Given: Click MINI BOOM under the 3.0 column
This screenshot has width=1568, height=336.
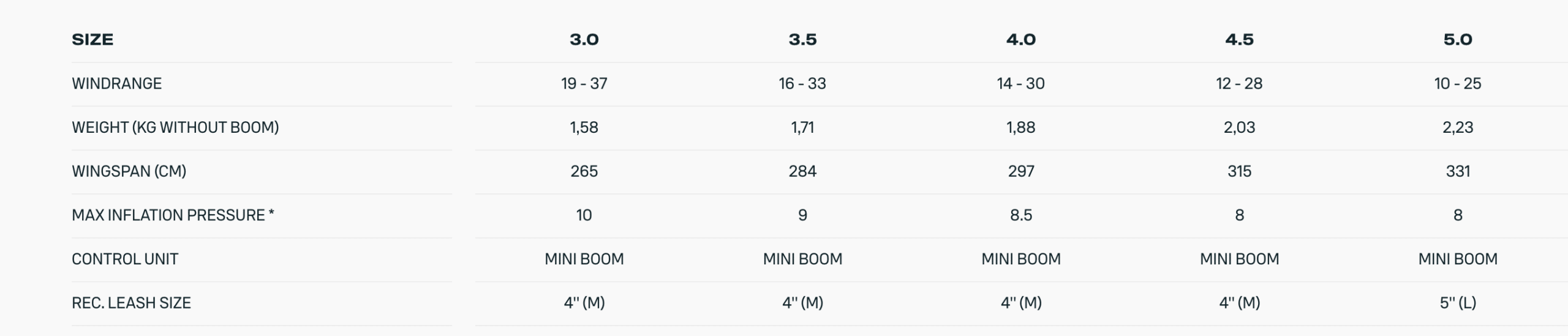Looking at the screenshot, I should coord(584,259).
